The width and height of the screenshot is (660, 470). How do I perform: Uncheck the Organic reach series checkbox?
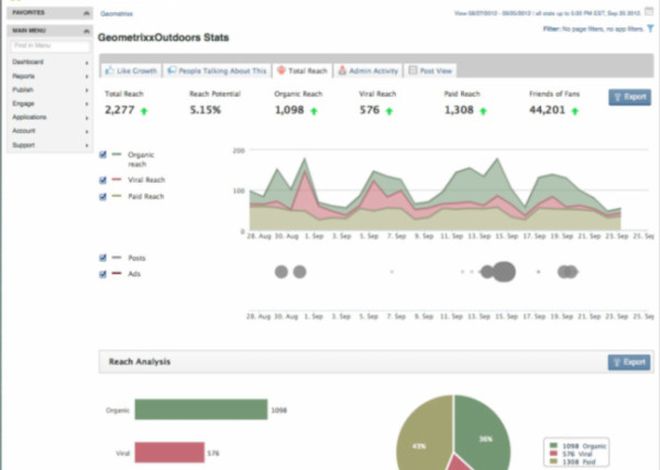pyautogui.click(x=103, y=154)
